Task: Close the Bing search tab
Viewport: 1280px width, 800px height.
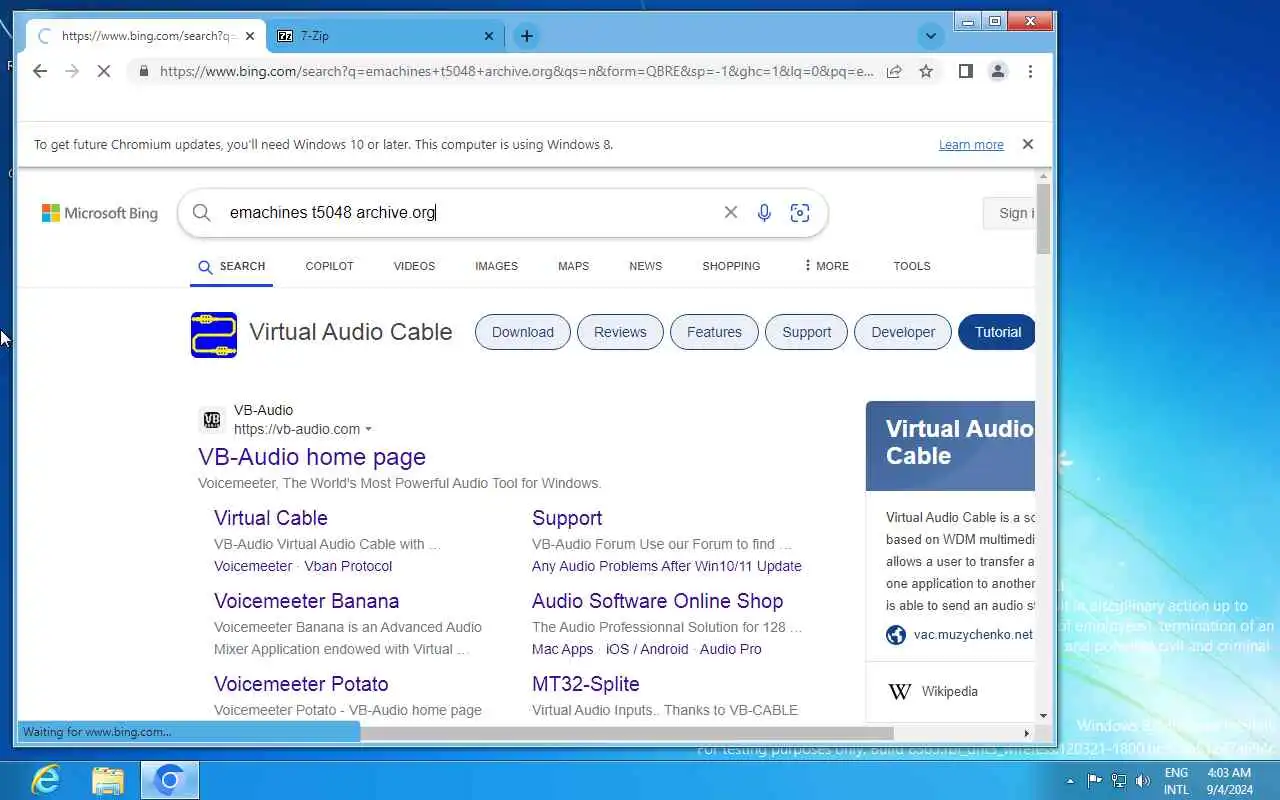Action: pos(250,36)
